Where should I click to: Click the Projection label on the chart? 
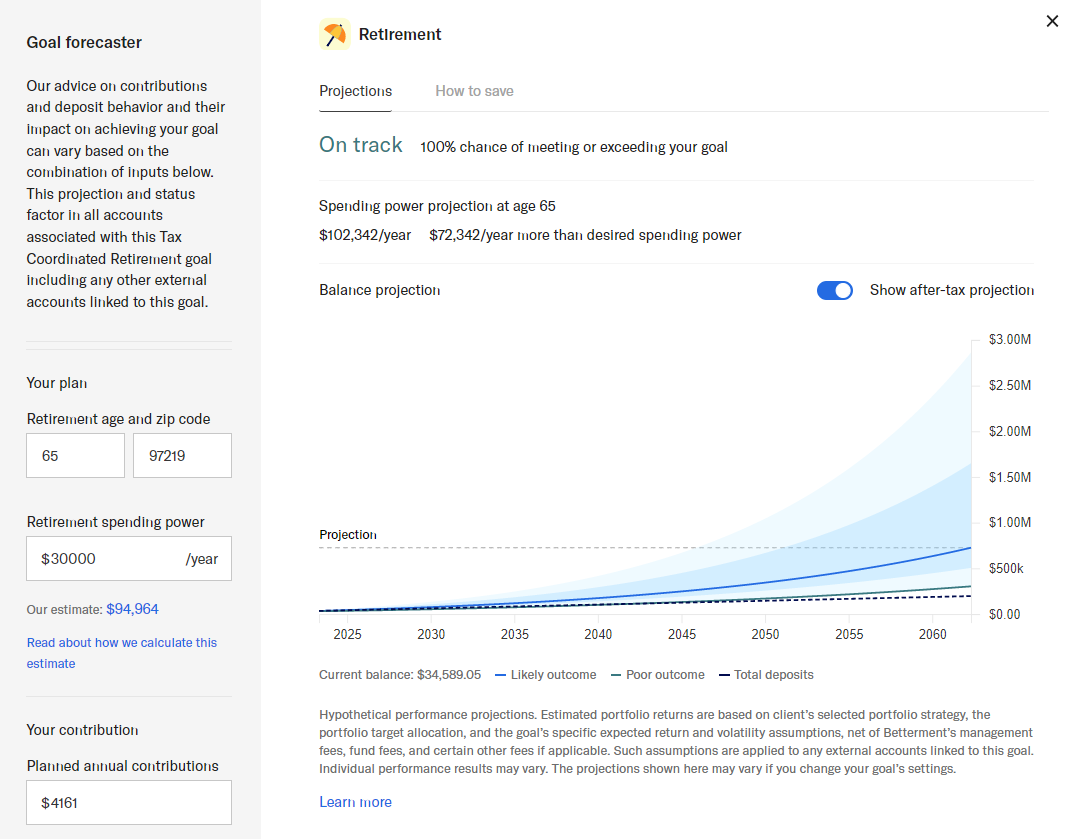347,535
